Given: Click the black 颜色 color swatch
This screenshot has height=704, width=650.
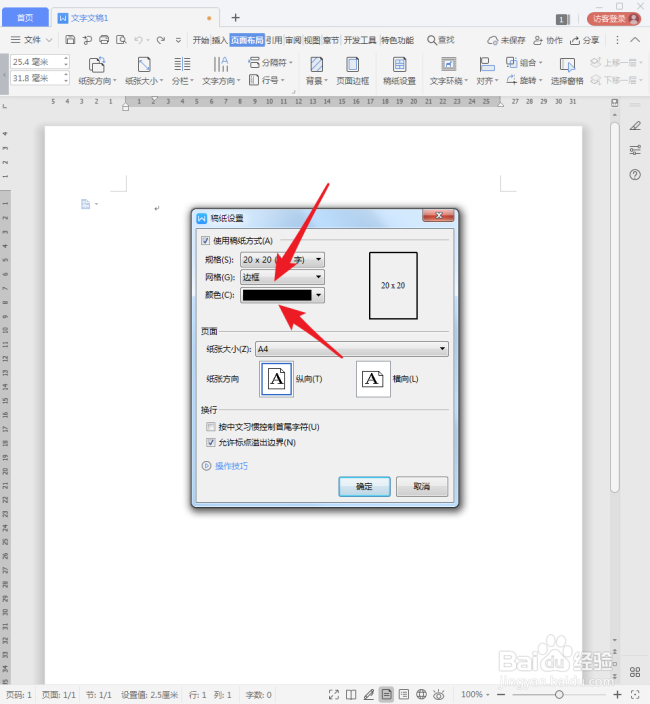Looking at the screenshot, I should pos(277,295).
